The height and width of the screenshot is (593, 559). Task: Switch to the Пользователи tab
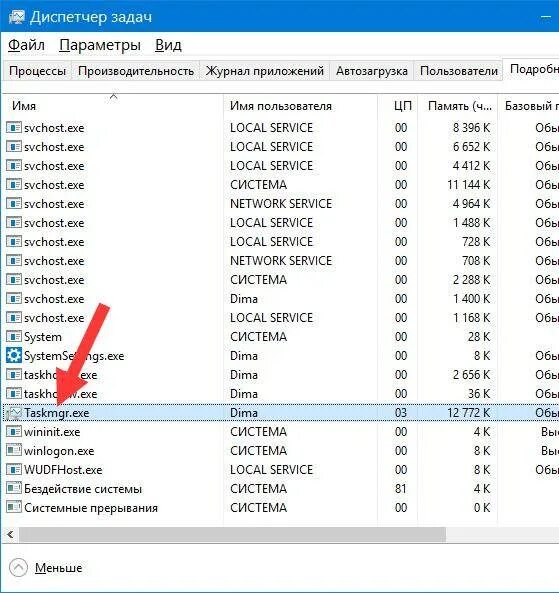click(x=458, y=71)
